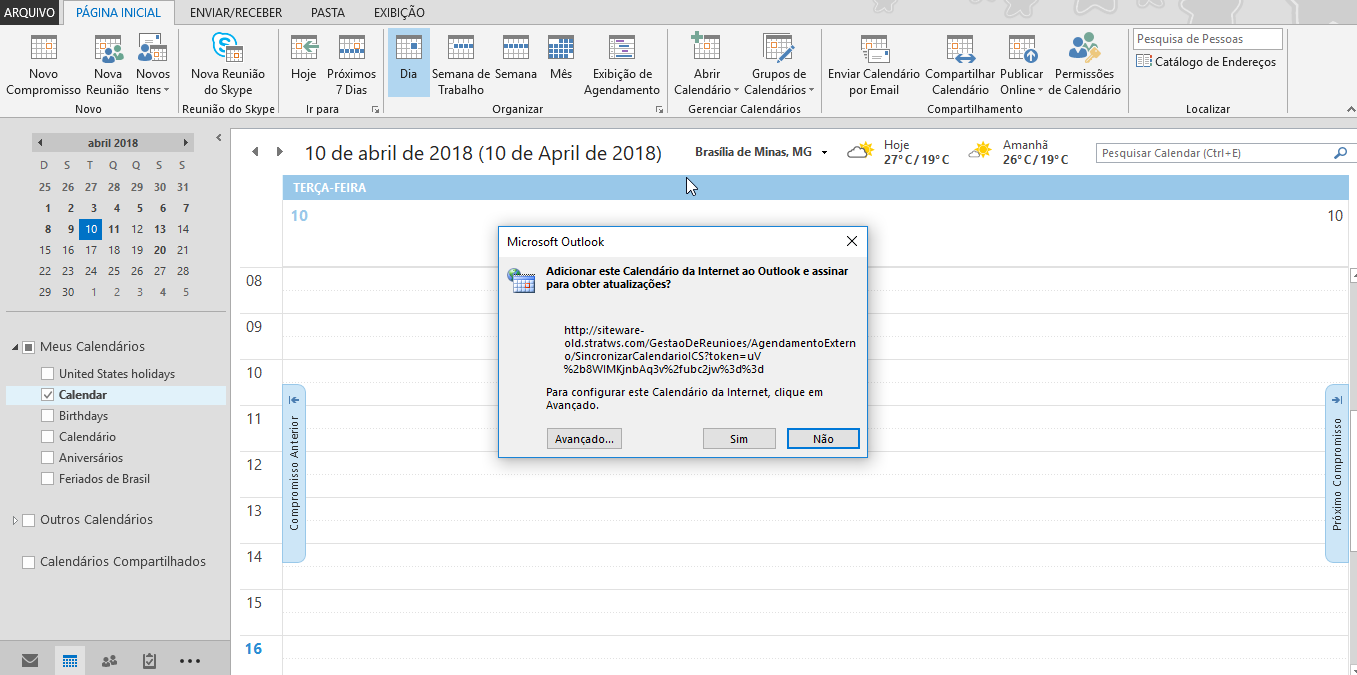Open the Catálogo de Endereços
Image resolution: width=1357 pixels, height=675 pixels.
[1207, 62]
